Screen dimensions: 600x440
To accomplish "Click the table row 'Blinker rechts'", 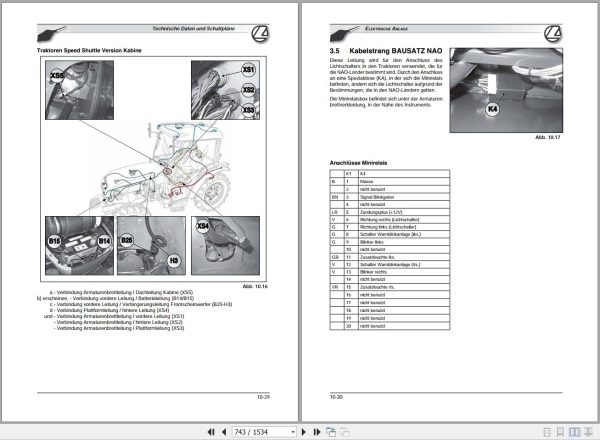I will [x=390, y=272].
